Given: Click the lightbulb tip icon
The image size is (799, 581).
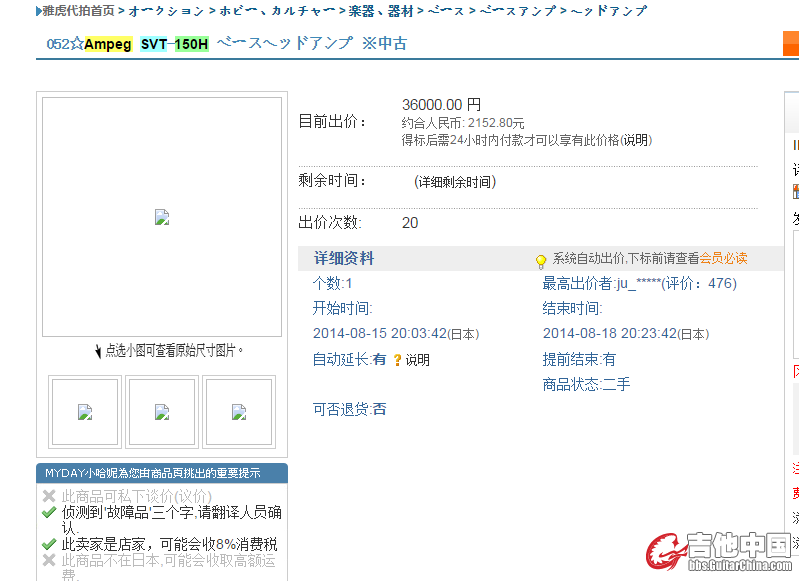Looking at the screenshot, I should tap(541, 261).
